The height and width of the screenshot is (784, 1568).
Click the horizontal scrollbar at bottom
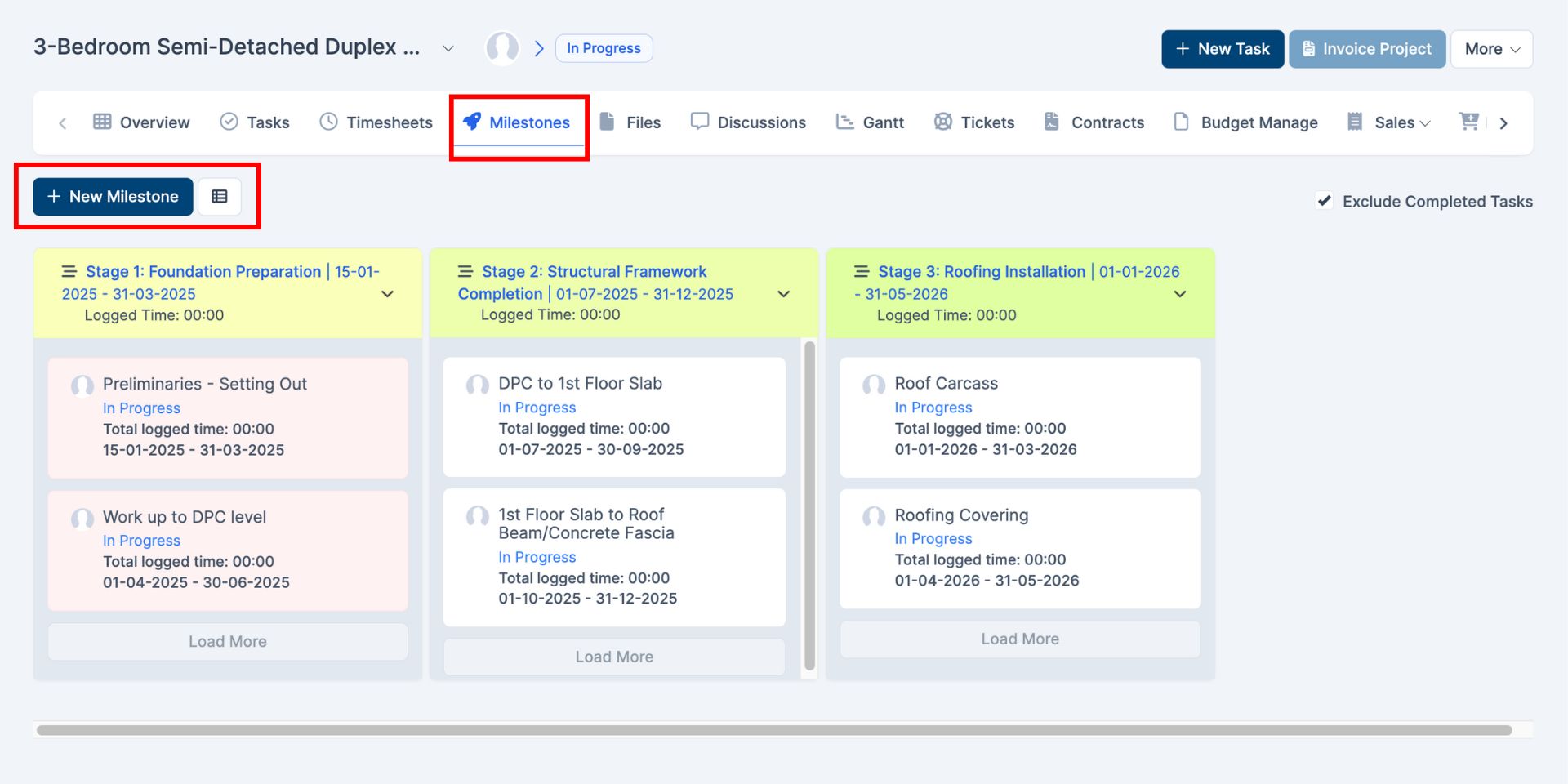(774, 730)
